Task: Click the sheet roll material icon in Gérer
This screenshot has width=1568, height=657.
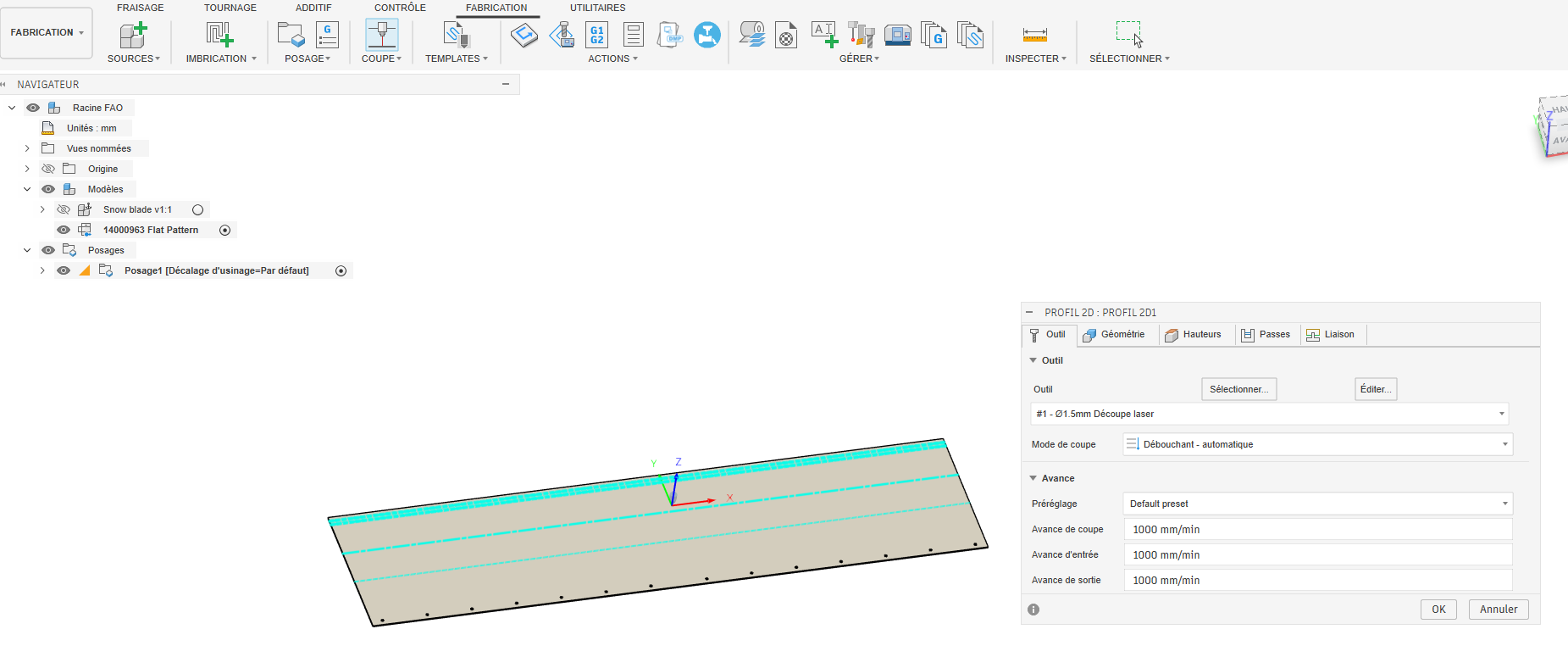Action: coord(751,35)
